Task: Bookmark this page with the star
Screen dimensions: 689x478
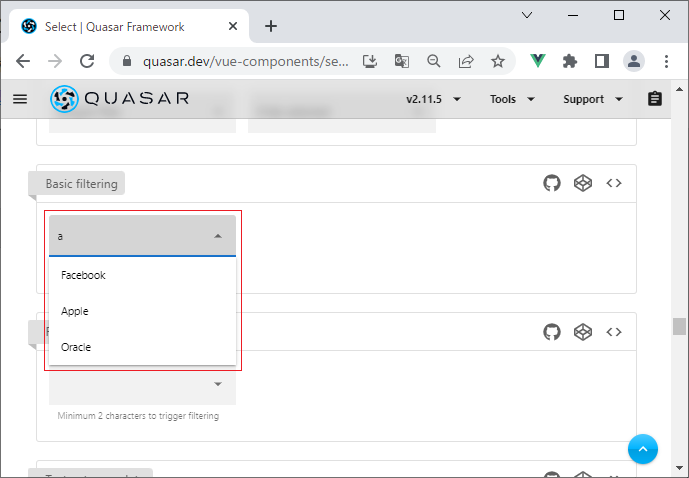Action: coord(498,61)
